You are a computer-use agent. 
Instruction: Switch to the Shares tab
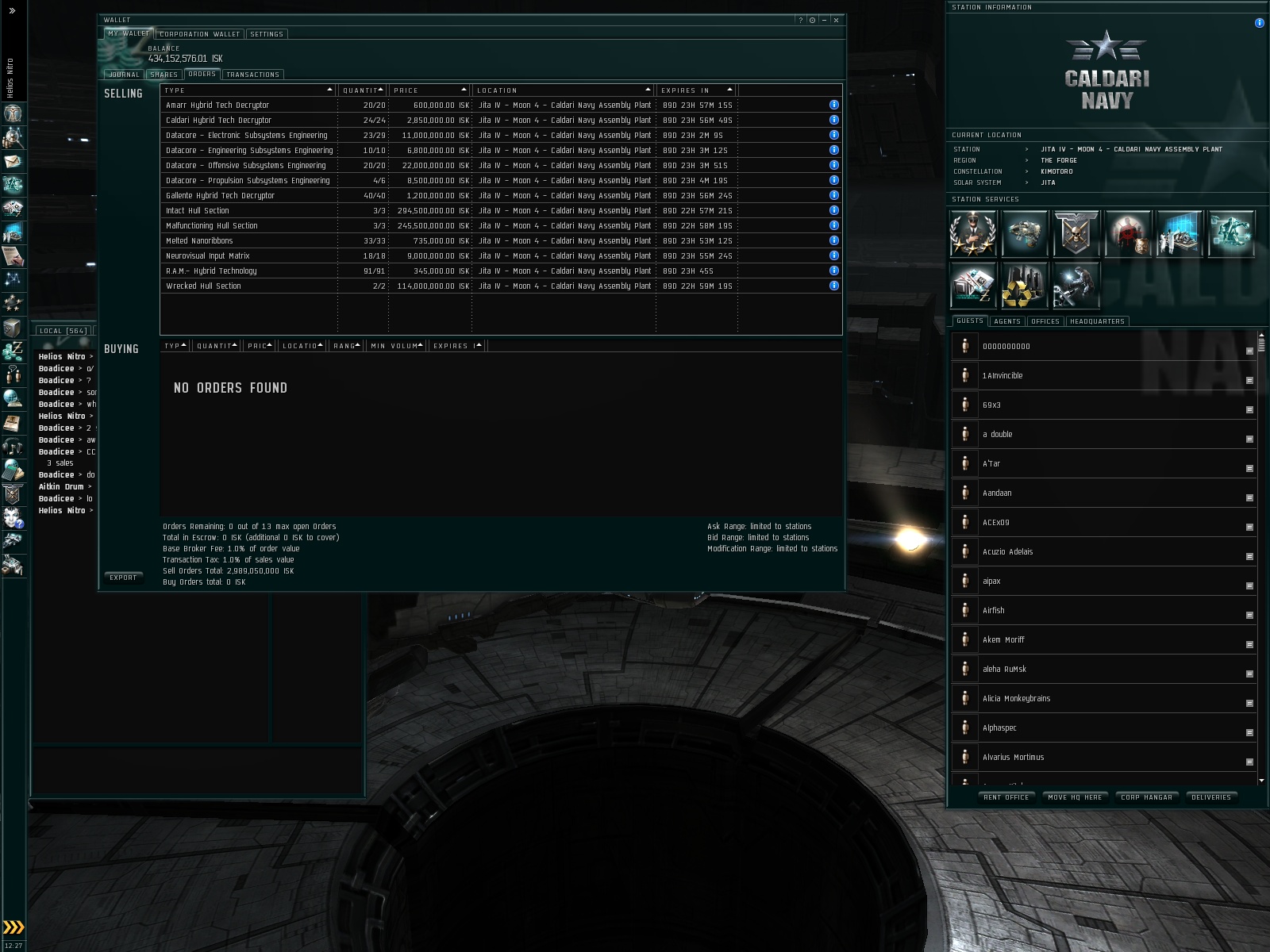tap(164, 75)
